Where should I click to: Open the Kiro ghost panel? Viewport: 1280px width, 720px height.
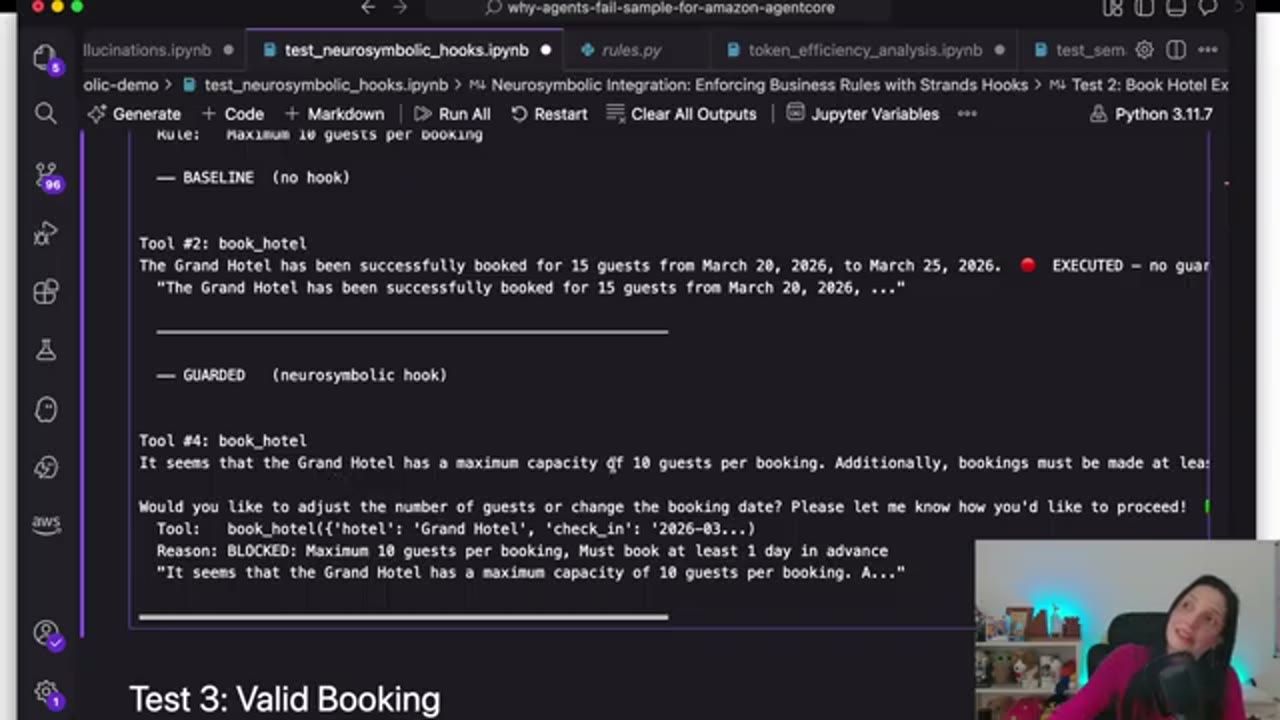tap(45, 409)
